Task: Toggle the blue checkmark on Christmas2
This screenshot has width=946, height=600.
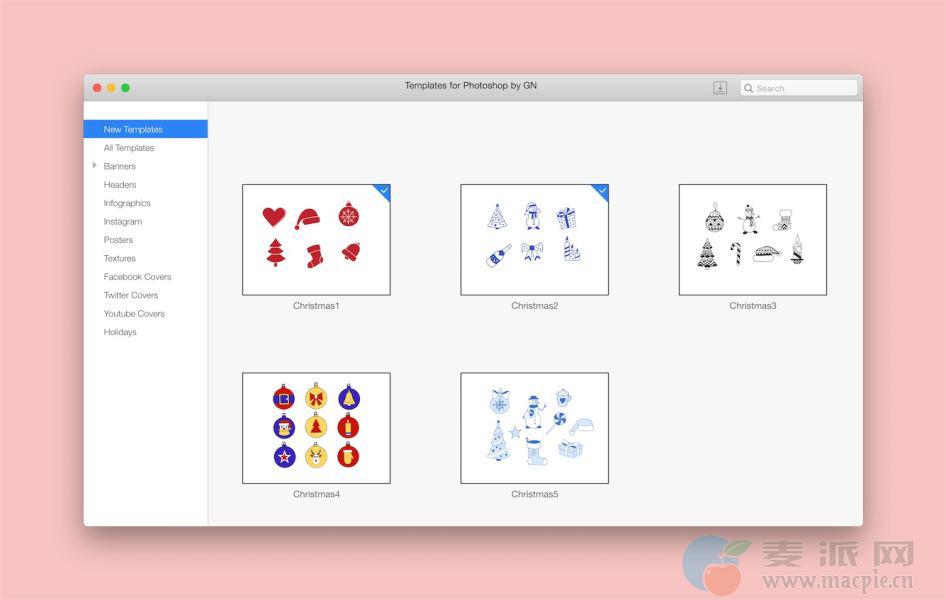Action: pyautogui.click(x=602, y=190)
